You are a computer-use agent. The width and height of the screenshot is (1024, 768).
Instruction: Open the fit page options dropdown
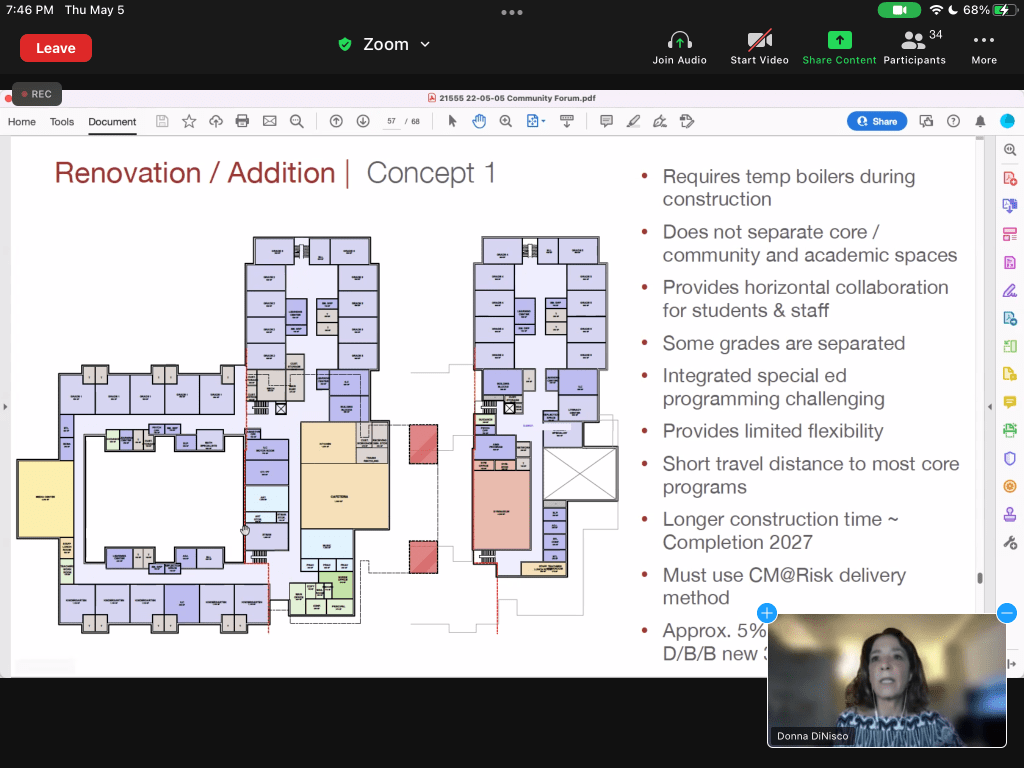point(535,121)
